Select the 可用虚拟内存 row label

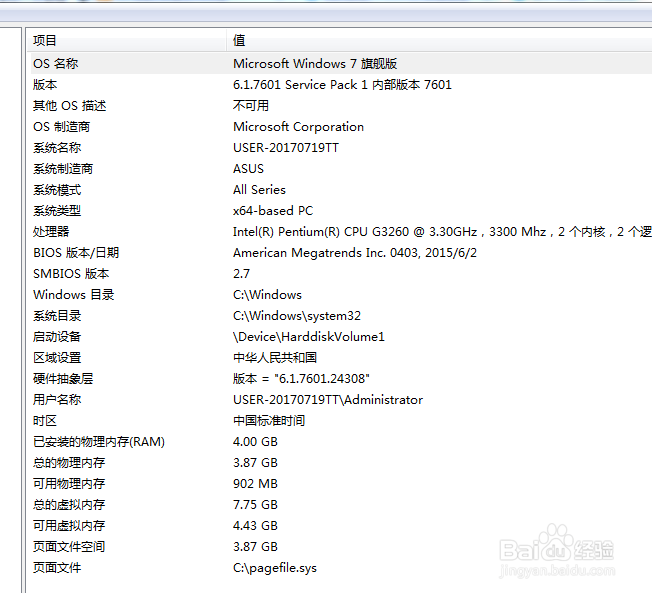[69, 526]
